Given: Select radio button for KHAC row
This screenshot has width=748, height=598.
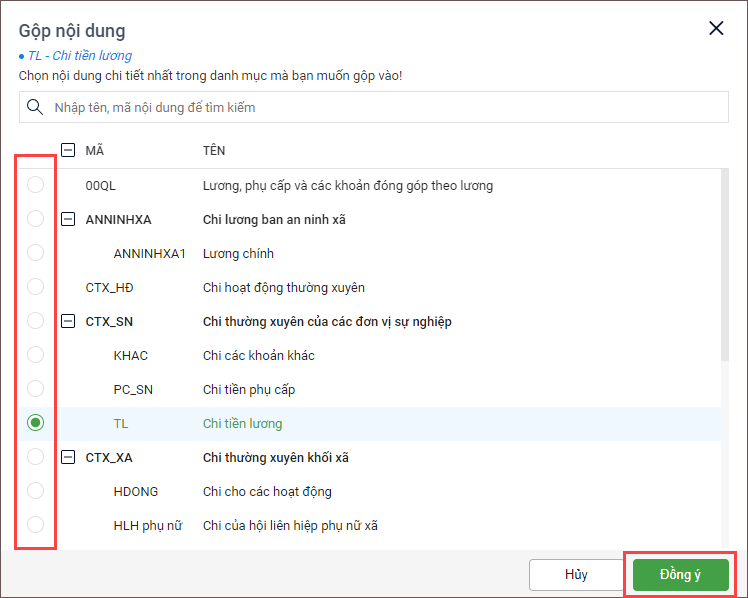Looking at the screenshot, I should click(35, 355).
